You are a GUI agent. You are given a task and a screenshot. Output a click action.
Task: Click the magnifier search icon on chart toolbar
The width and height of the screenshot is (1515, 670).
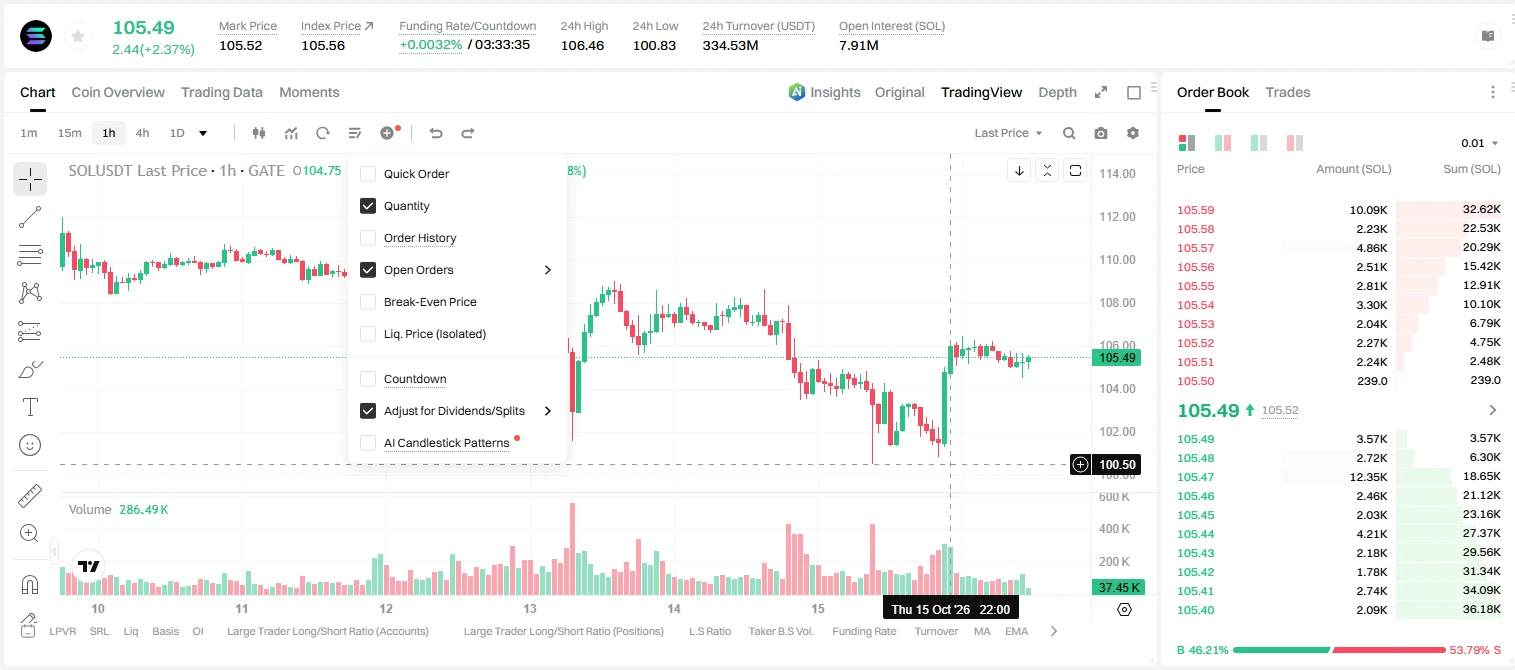(x=1069, y=133)
